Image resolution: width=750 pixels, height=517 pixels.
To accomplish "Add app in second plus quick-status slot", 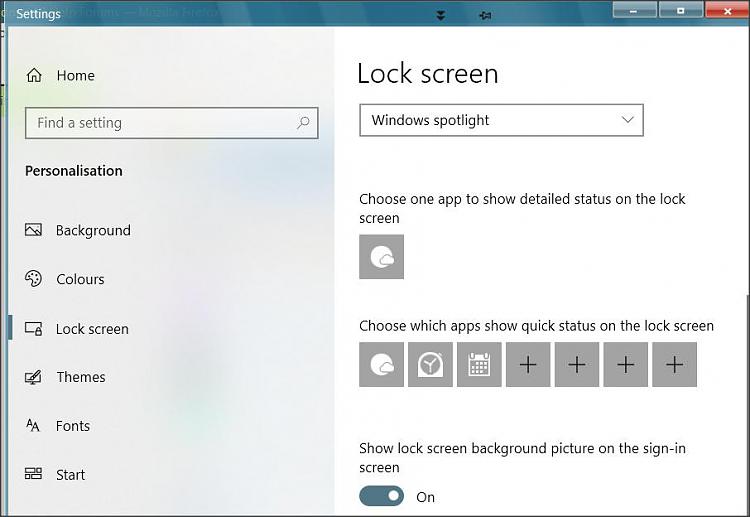I will pos(577,364).
